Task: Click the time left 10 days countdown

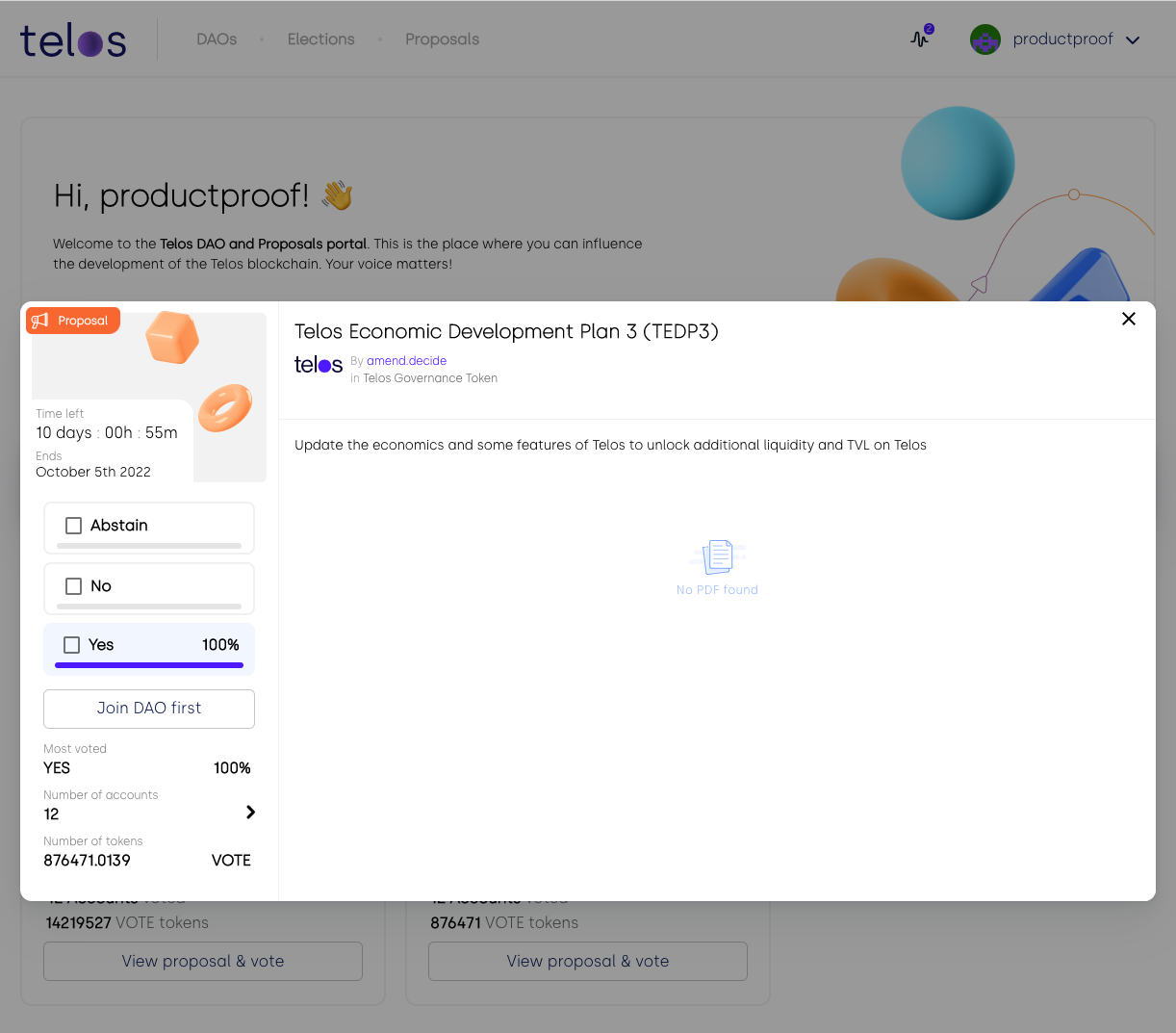Action: click(x=107, y=433)
